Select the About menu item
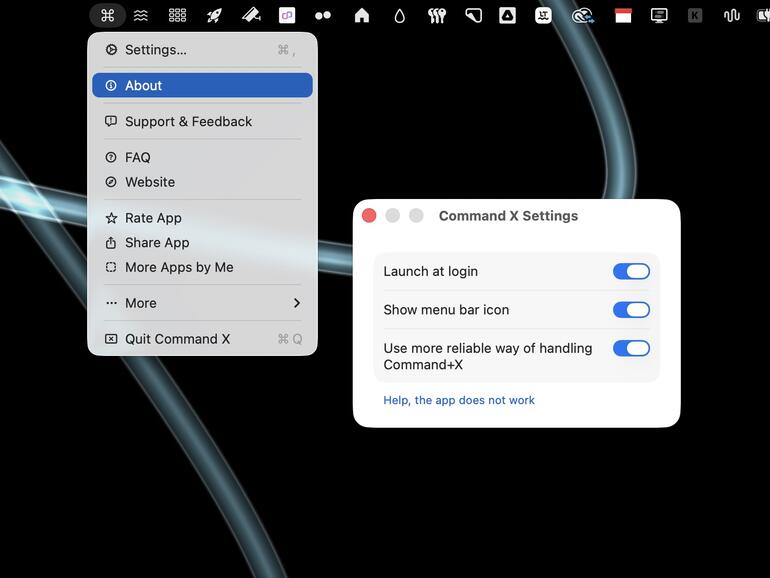770x578 pixels. (202, 85)
